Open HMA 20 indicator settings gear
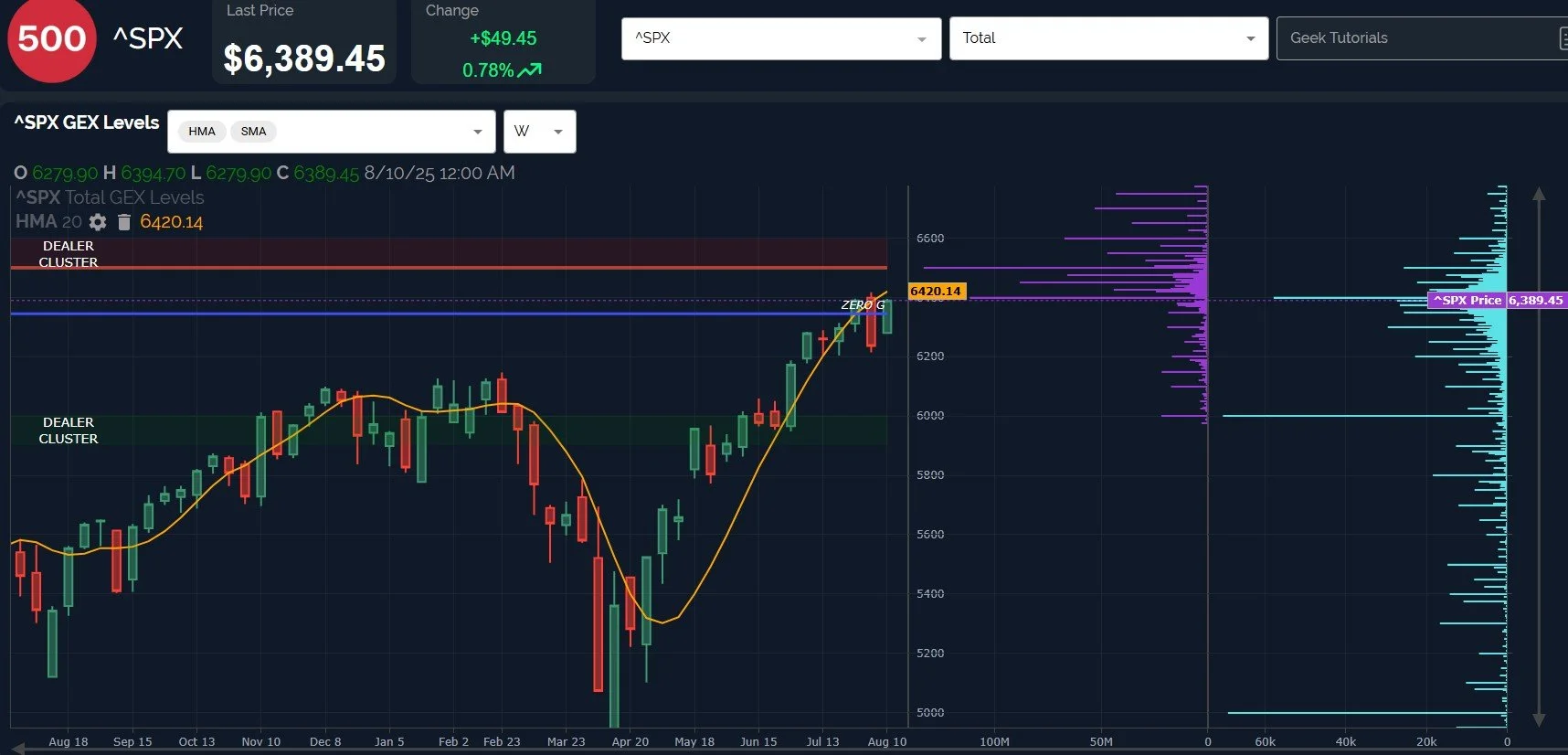Image resolution: width=1568 pixels, height=755 pixels. 98,222
